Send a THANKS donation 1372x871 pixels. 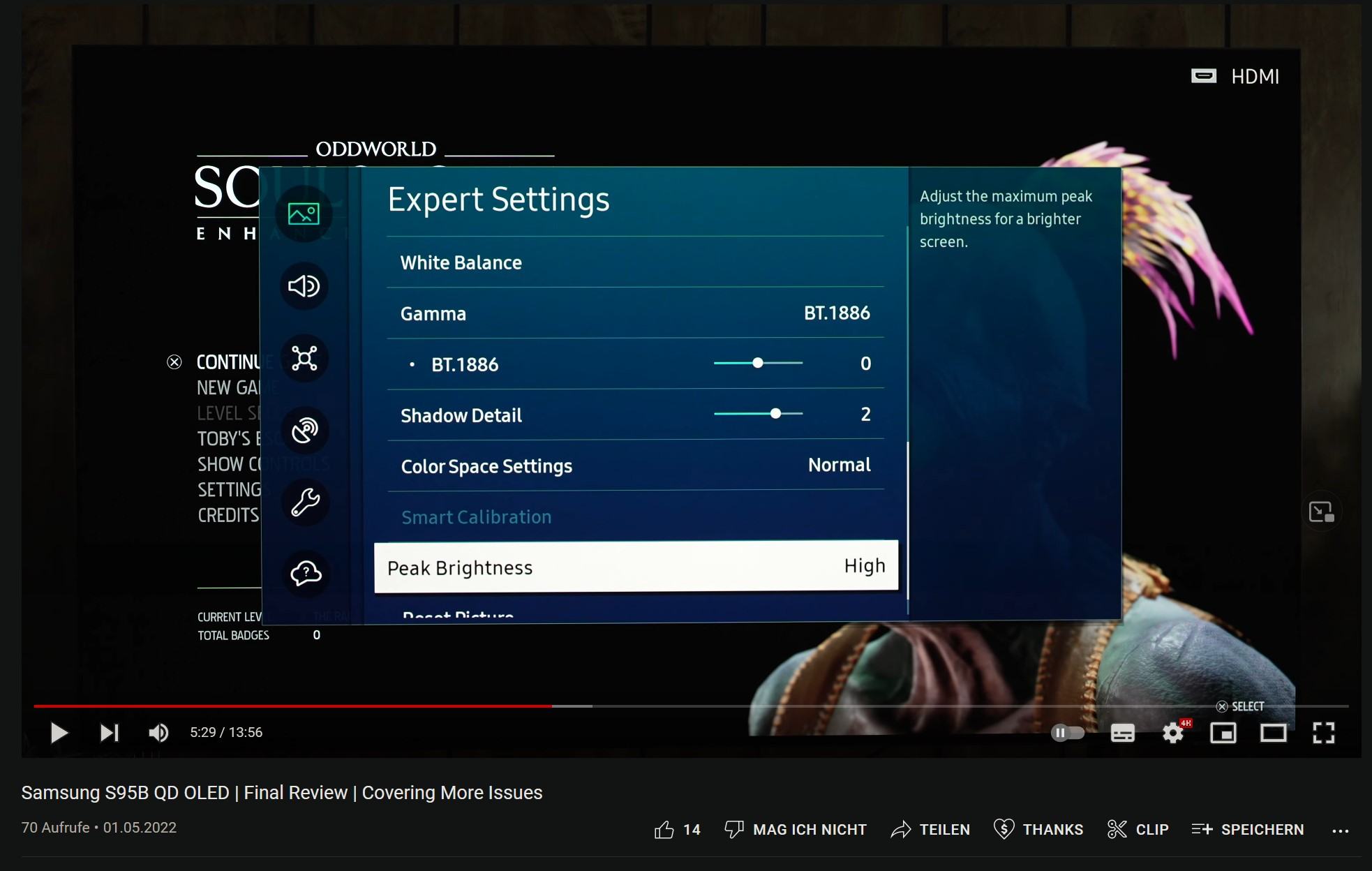(x=1038, y=829)
